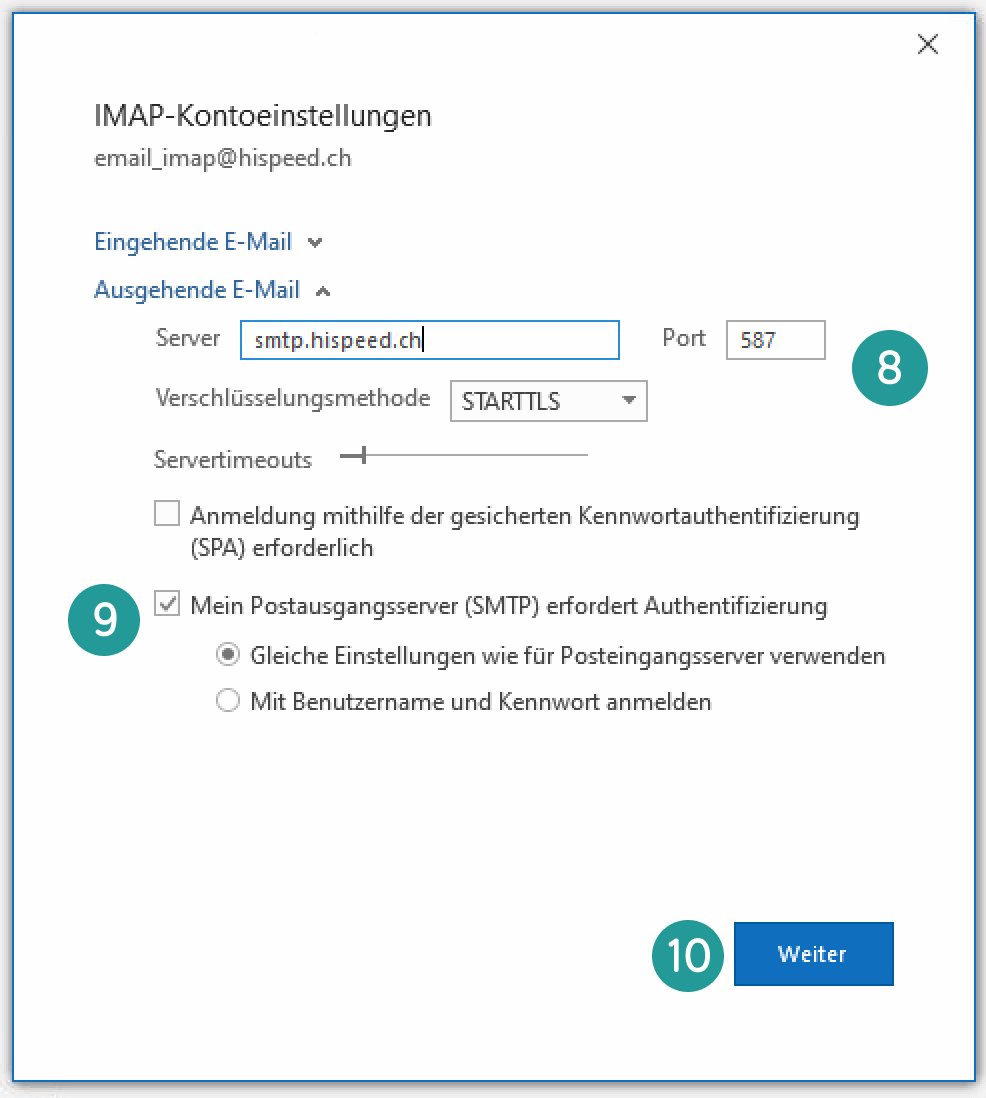Image resolution: width=986 pixels, height=1098 pixels.
Task: Expand the Eingehende E-Mail section
Action: point(208,242)
